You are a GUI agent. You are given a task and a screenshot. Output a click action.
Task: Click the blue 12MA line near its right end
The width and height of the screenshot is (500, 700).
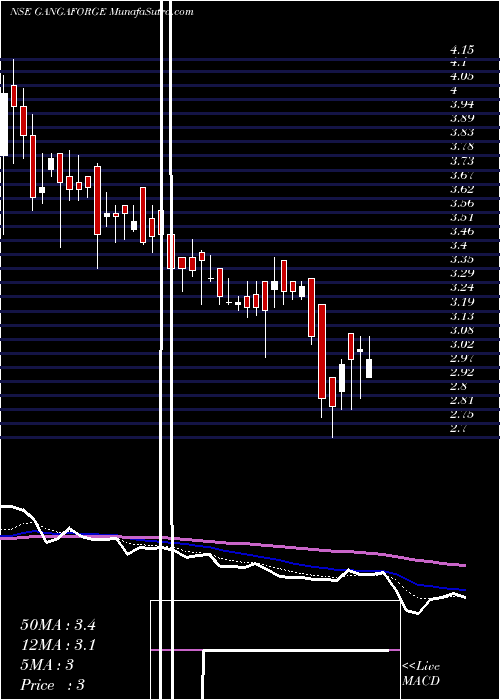[x=455, y=588]
